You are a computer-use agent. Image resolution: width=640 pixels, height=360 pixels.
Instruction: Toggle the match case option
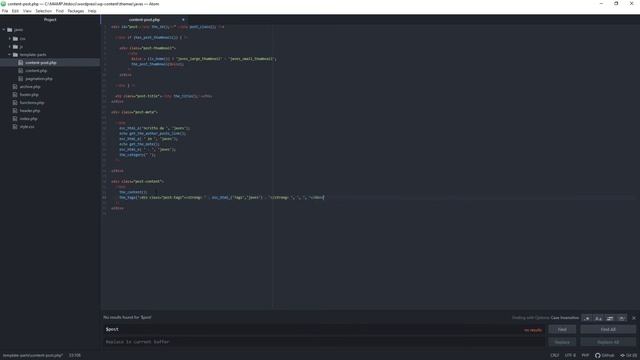[598, 318]
